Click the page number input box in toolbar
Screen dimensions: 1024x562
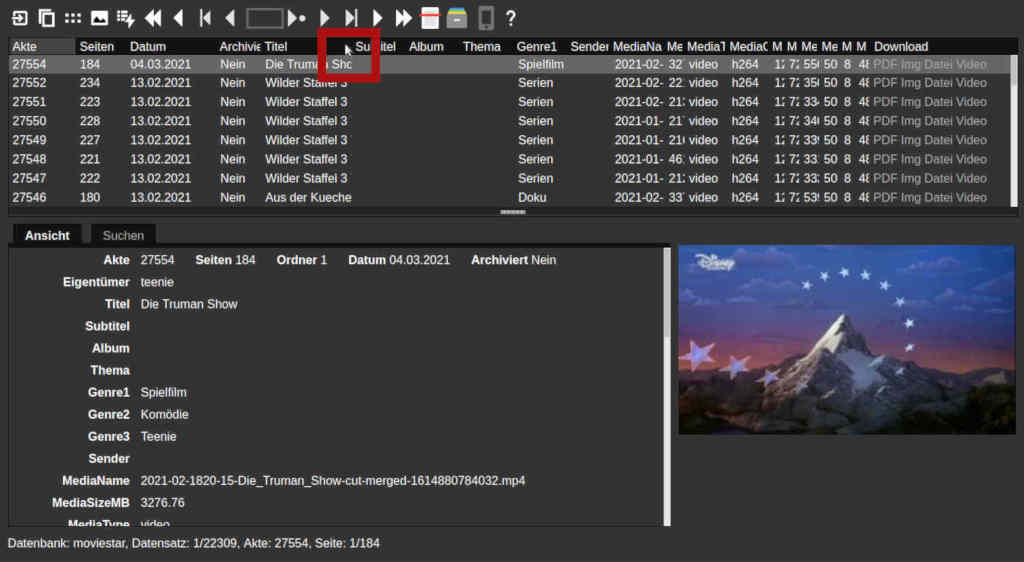tap(265, 17)
